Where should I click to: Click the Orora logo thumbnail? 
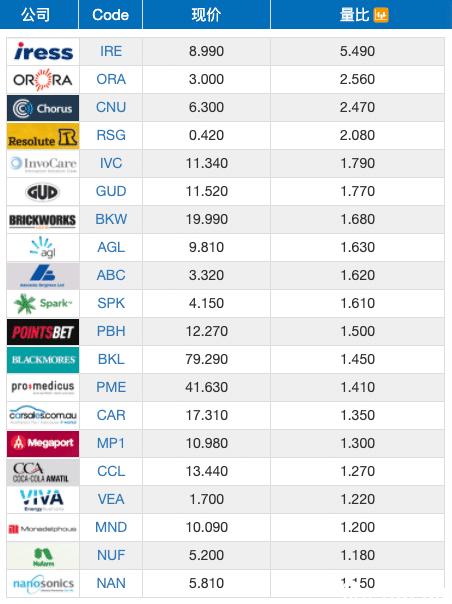pos(43,80)
